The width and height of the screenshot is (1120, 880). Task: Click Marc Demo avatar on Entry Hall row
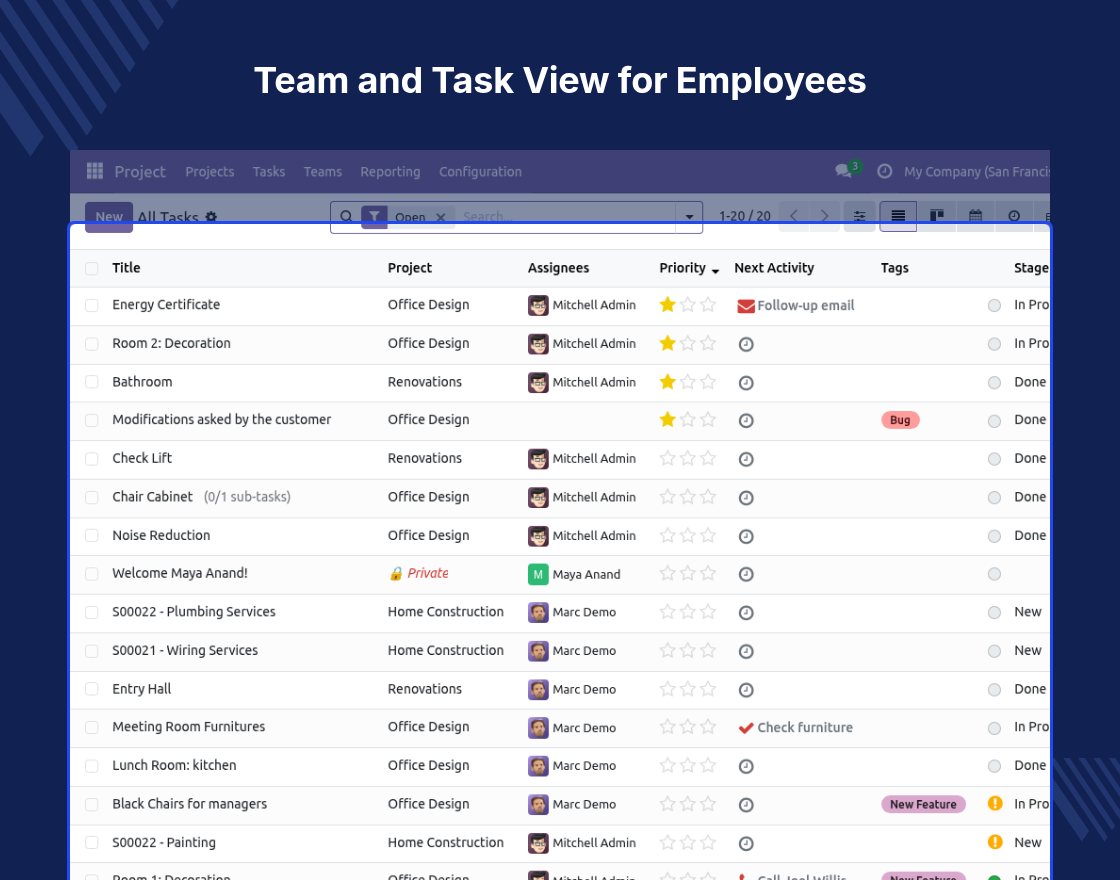tap(538, 689)
